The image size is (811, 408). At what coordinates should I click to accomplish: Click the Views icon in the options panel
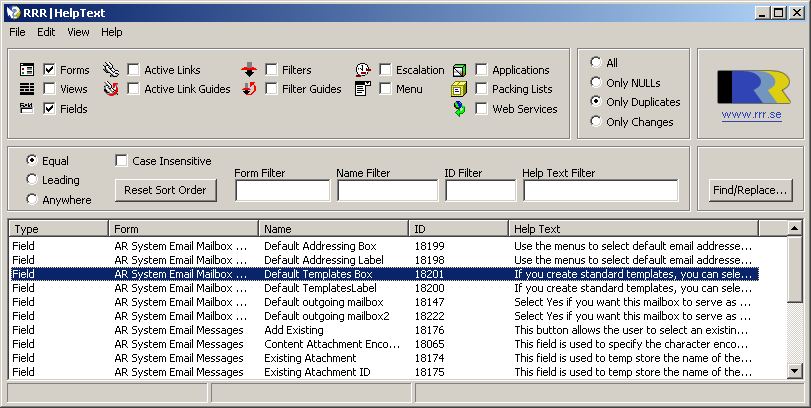27,89
